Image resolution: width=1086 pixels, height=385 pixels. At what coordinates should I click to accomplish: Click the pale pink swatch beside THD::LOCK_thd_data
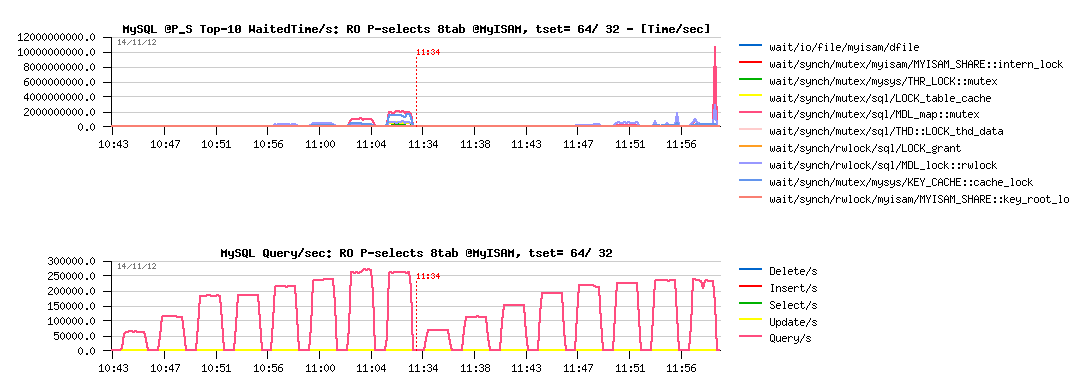click(750, 131)
